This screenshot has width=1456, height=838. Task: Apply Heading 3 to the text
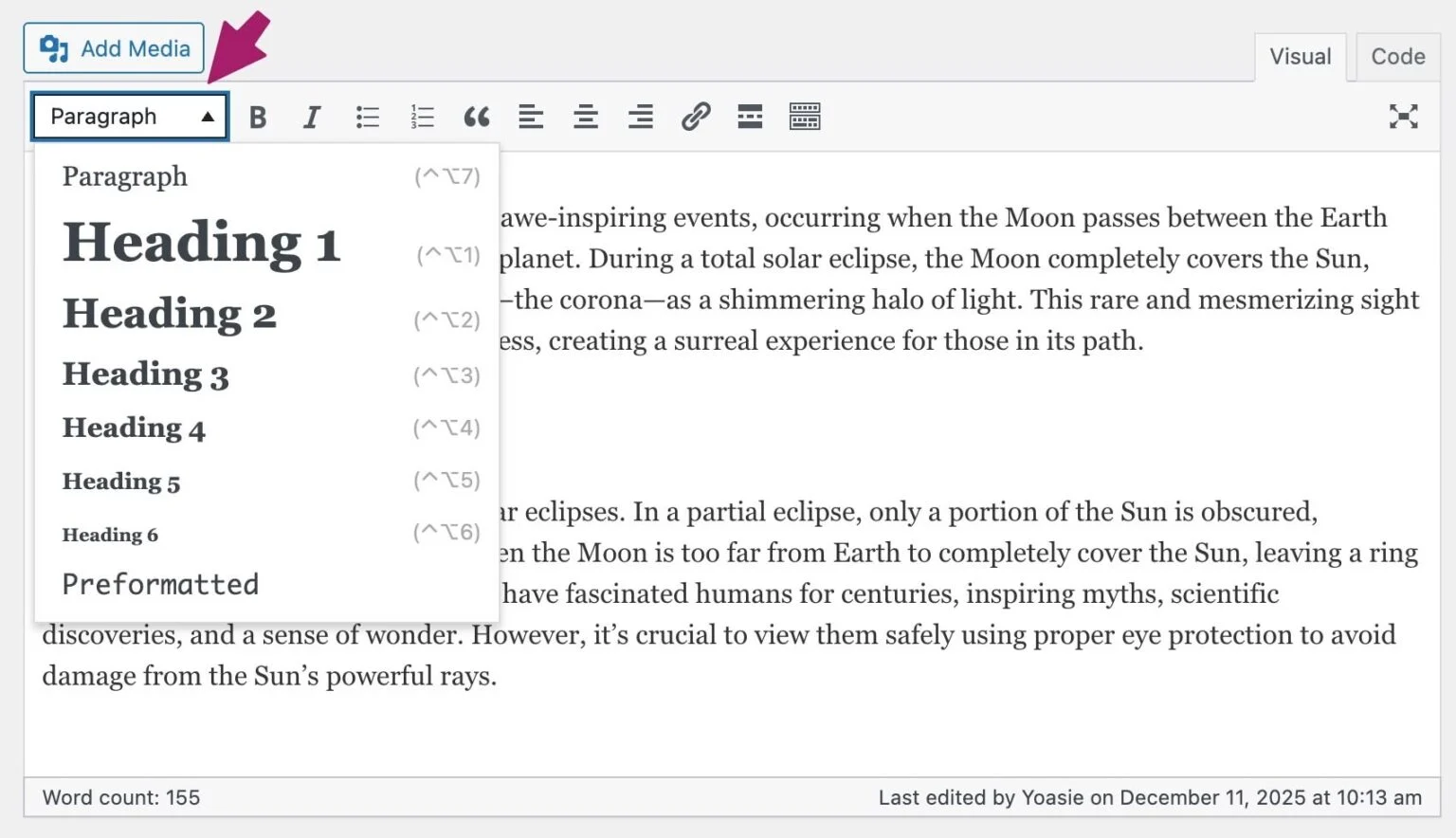pyautogui.click(x=145, y=373)
